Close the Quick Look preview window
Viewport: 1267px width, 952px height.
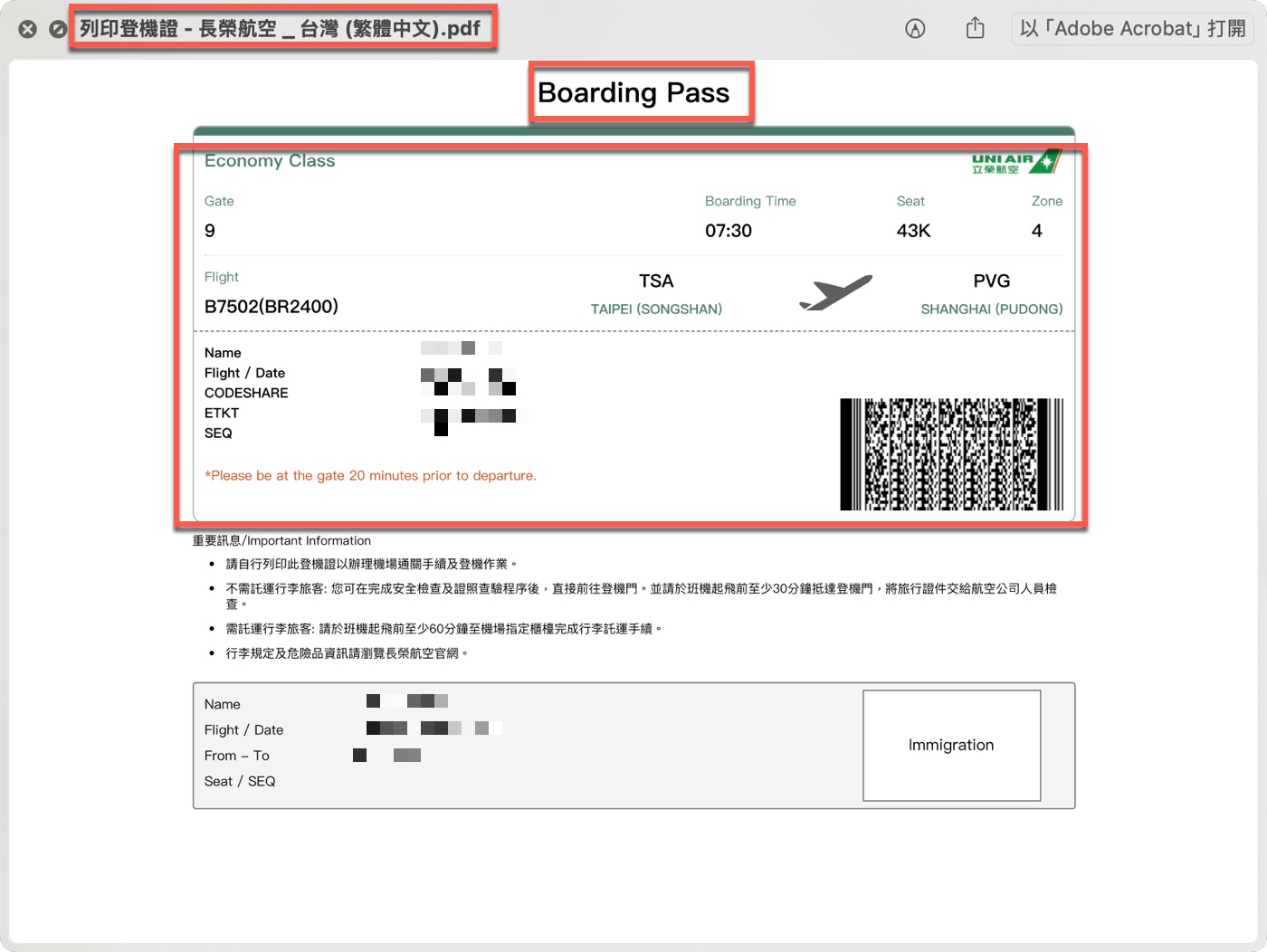28,29
